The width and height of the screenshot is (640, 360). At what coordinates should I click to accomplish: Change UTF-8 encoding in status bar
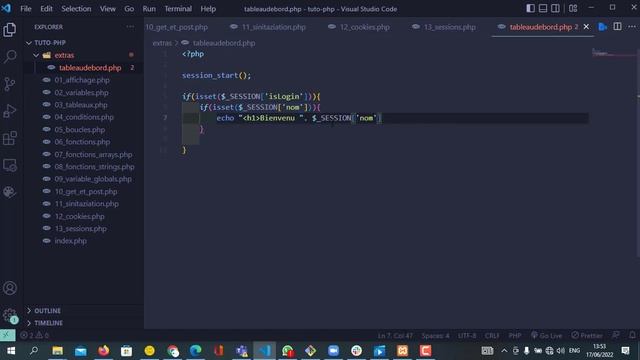[x=467, y=336]
